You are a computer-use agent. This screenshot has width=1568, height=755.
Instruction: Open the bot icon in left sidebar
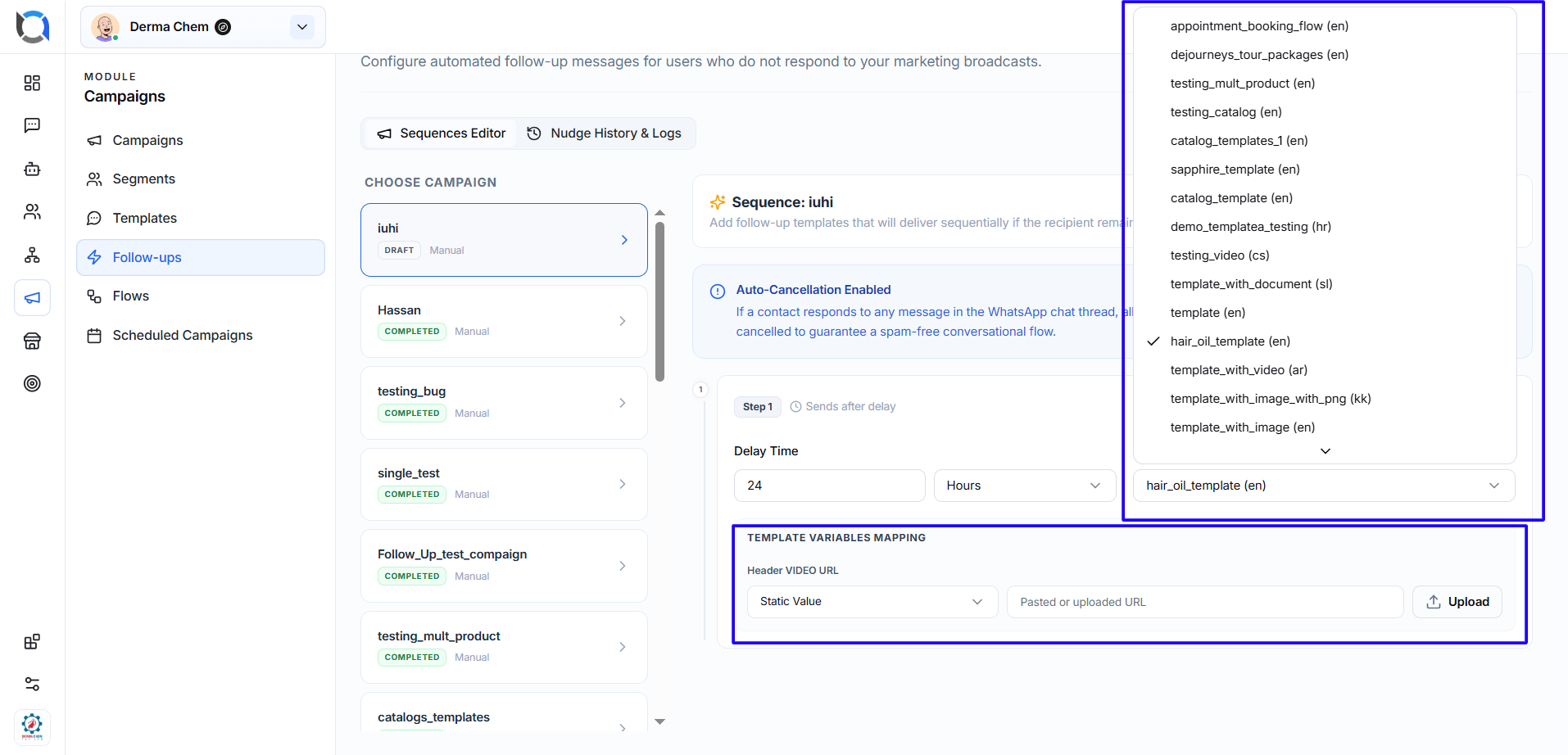32,169
